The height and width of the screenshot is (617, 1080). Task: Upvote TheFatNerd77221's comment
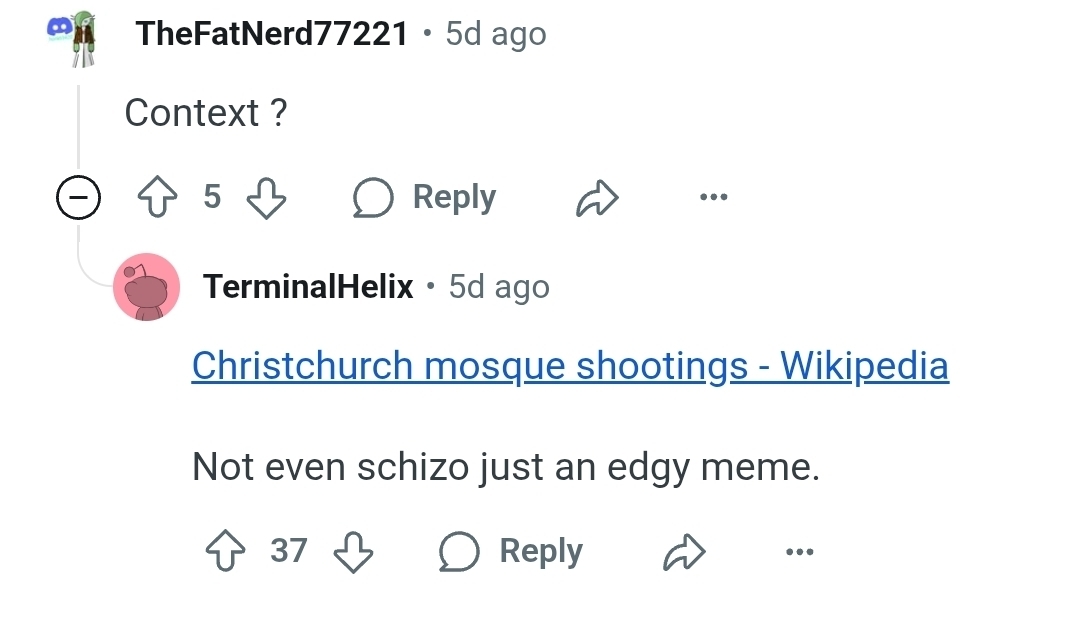tap(155, 198)
